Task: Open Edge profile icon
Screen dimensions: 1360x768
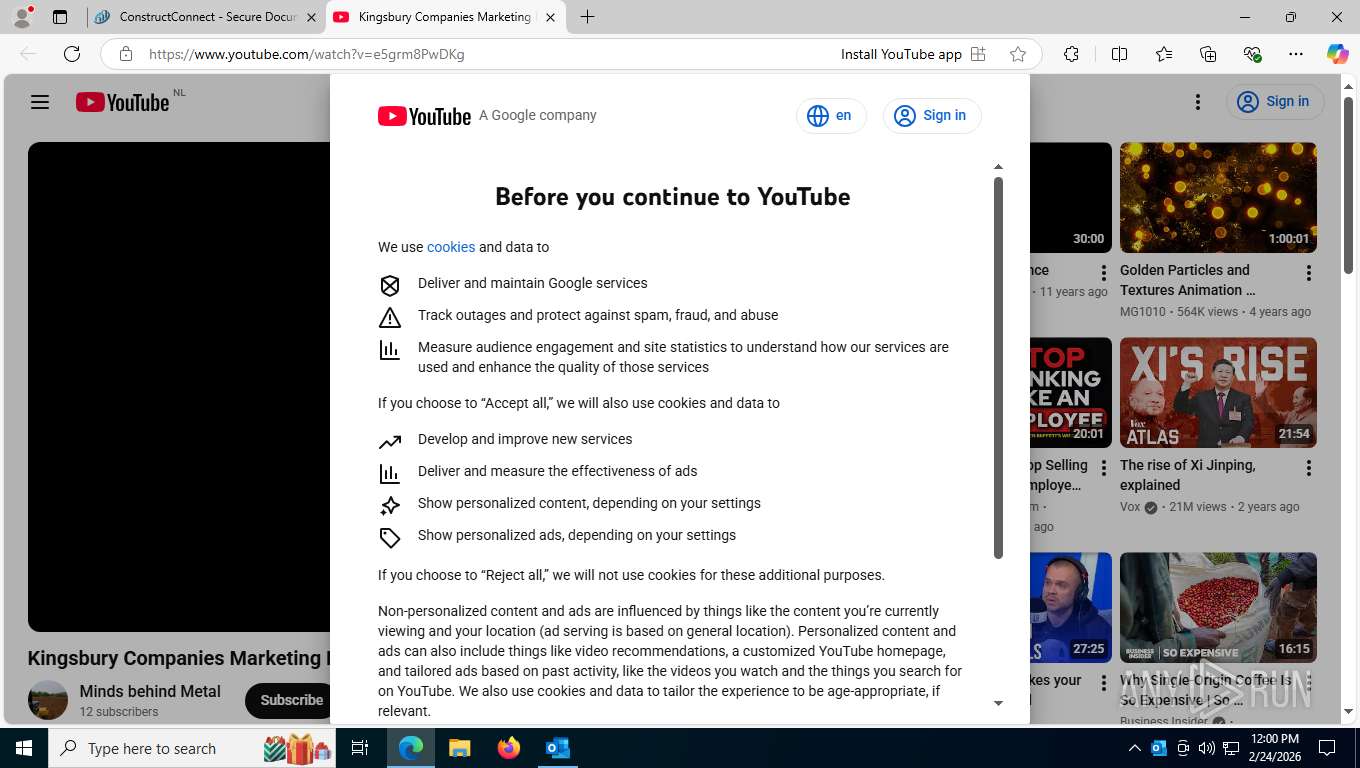Action: [x=22, y=17]
